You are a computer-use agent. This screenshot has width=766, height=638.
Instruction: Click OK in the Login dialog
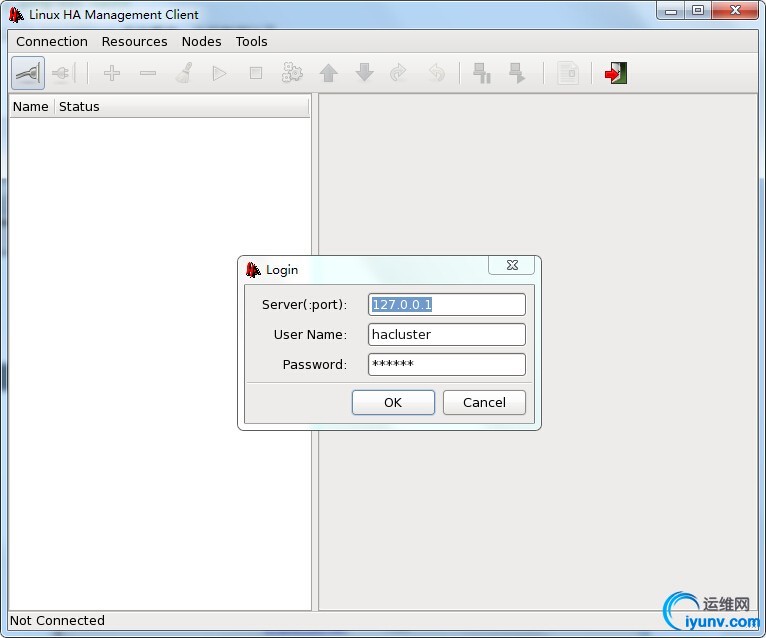pos(393,403)
